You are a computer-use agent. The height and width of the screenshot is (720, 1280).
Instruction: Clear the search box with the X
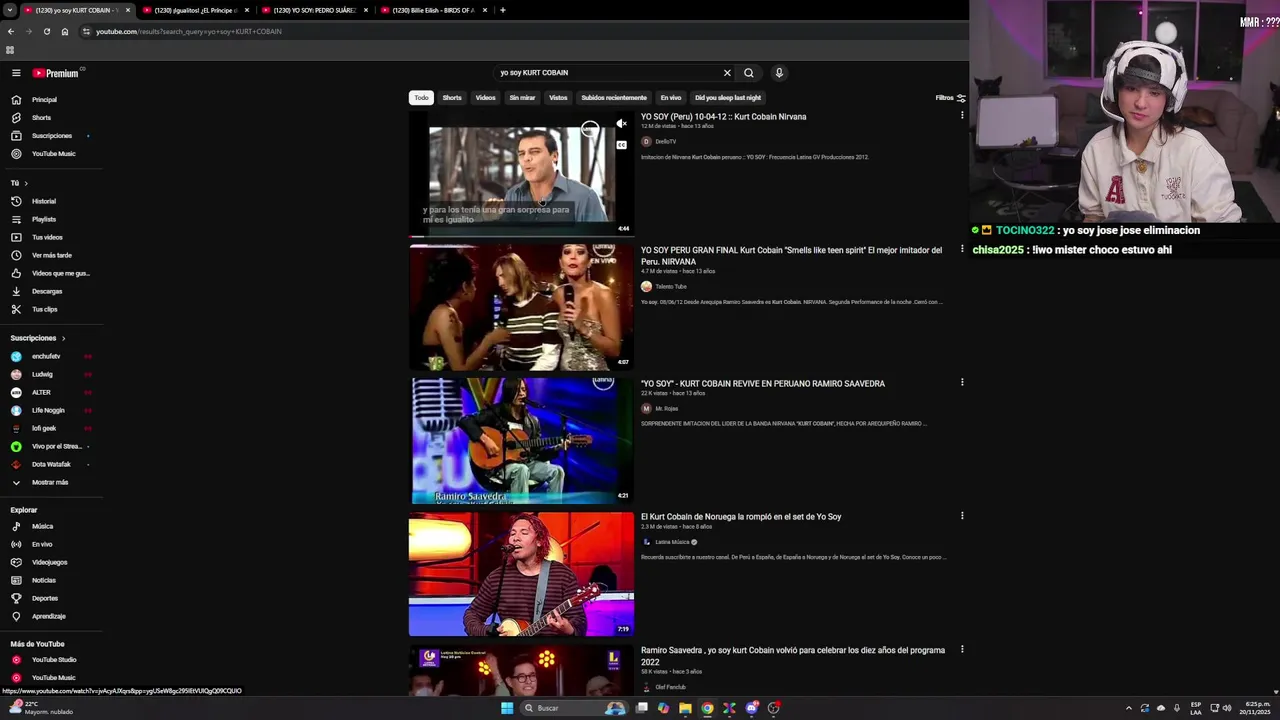pos(727,73)
